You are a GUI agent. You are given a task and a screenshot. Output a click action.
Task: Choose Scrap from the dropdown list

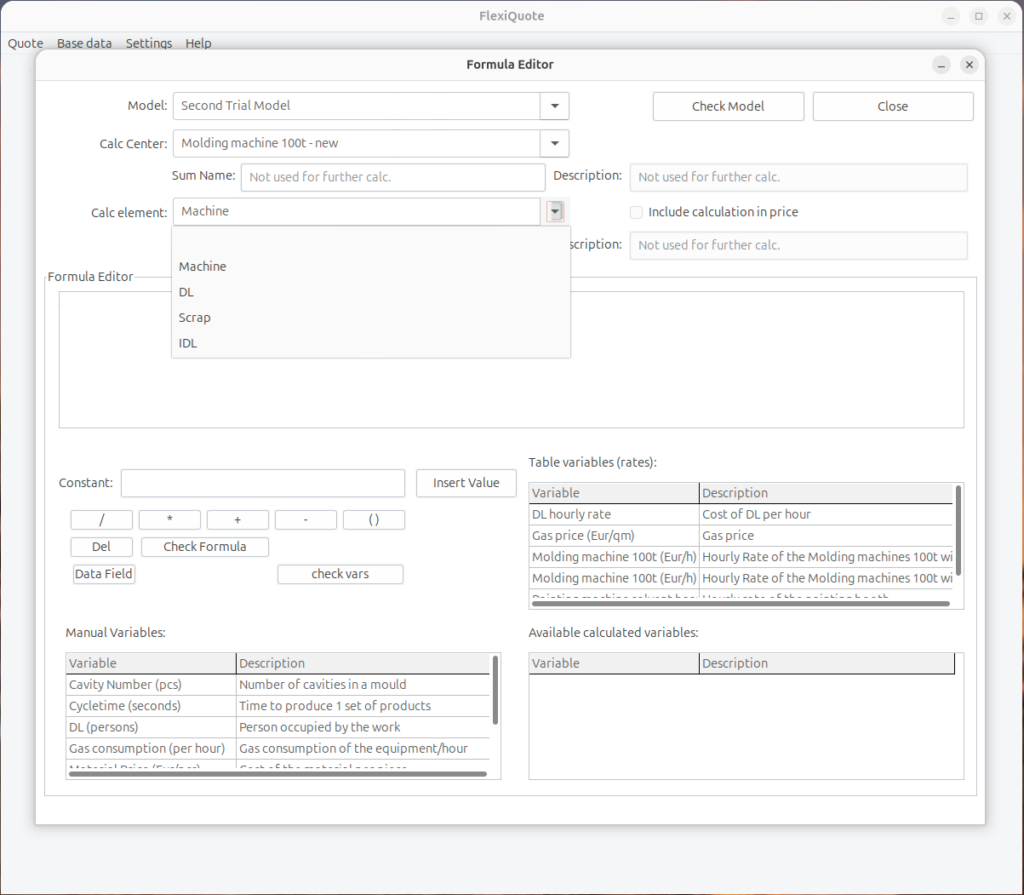(x=195, y=318)
